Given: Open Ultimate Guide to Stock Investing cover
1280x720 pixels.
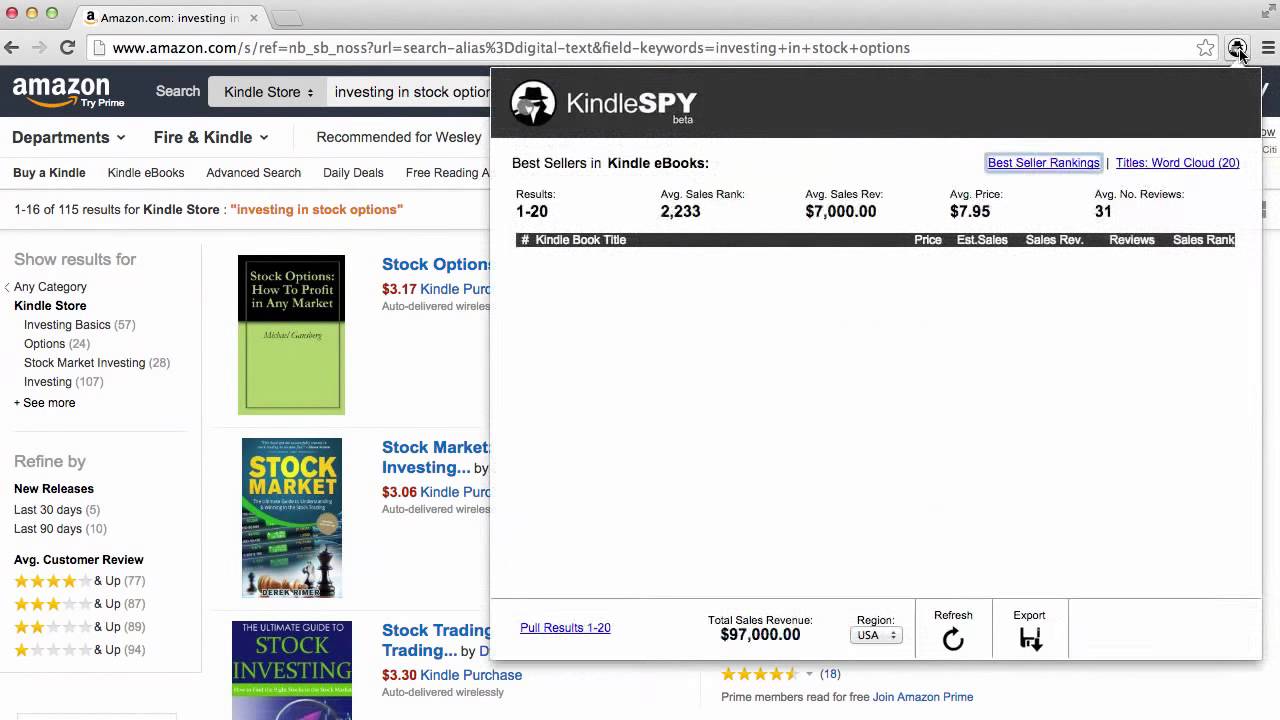Looking at the screenshot, I should click(292, 671).
